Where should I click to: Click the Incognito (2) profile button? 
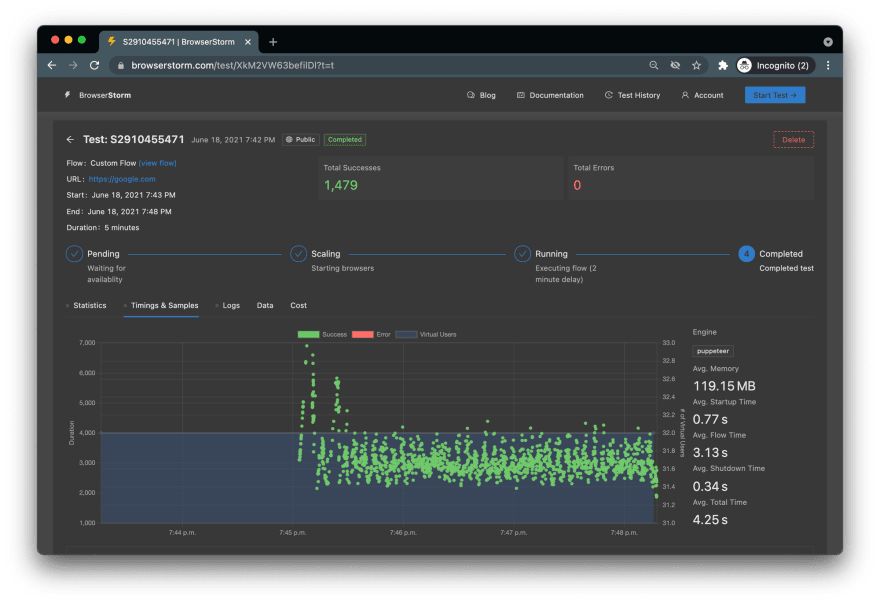[x=776, y=66]
